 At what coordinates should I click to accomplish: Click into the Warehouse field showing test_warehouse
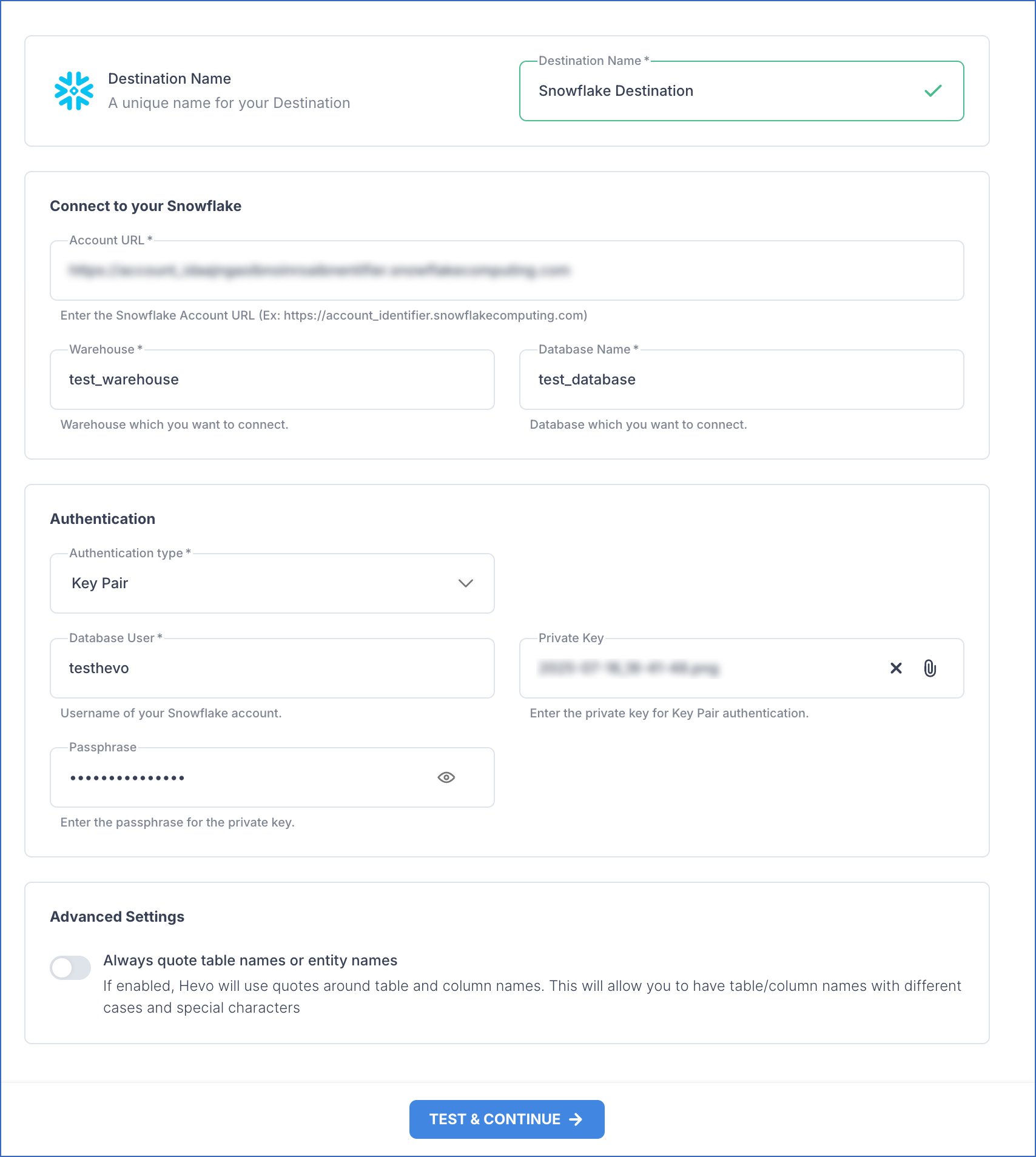pos(272,380)
